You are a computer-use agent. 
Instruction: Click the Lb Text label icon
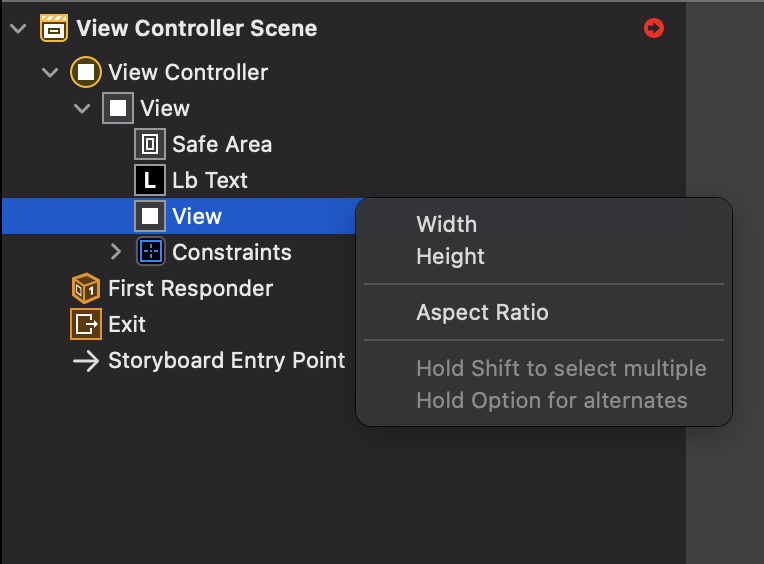pyautogui.click(x=150, y=180)
